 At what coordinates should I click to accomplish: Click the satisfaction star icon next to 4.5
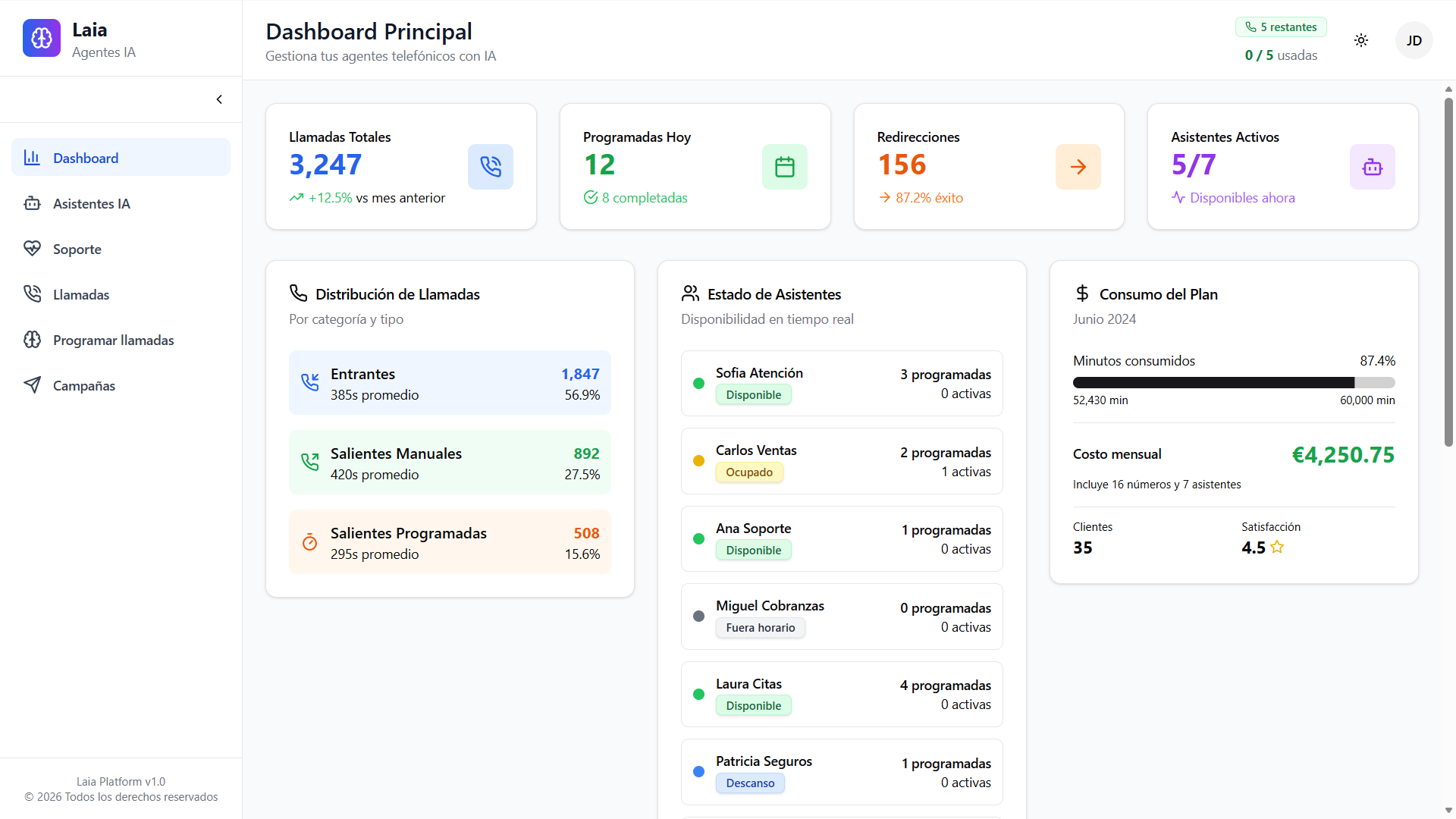pos(1277,548)
